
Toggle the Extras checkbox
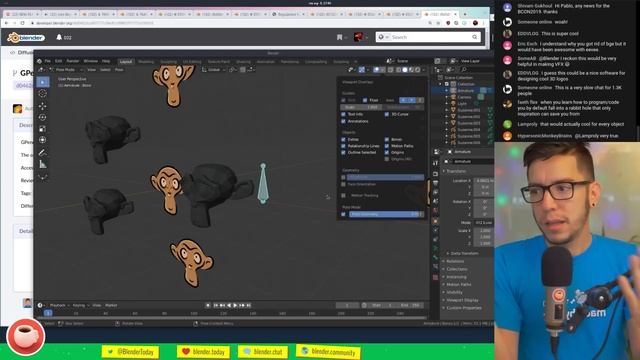coord(343,140)
